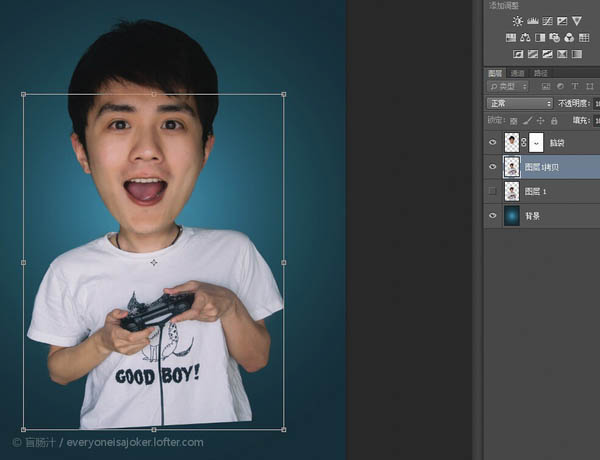The image size is (600, 460).
Task: Add a Color Balance adjustment (scales icon)
Action: point(525,38)
